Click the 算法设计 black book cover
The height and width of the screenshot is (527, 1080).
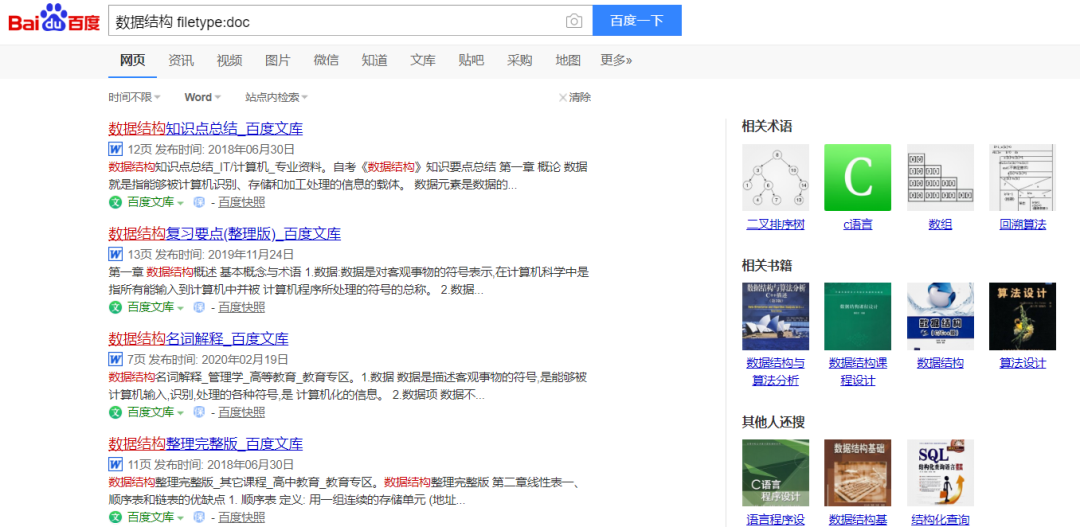coord(1022,316)
